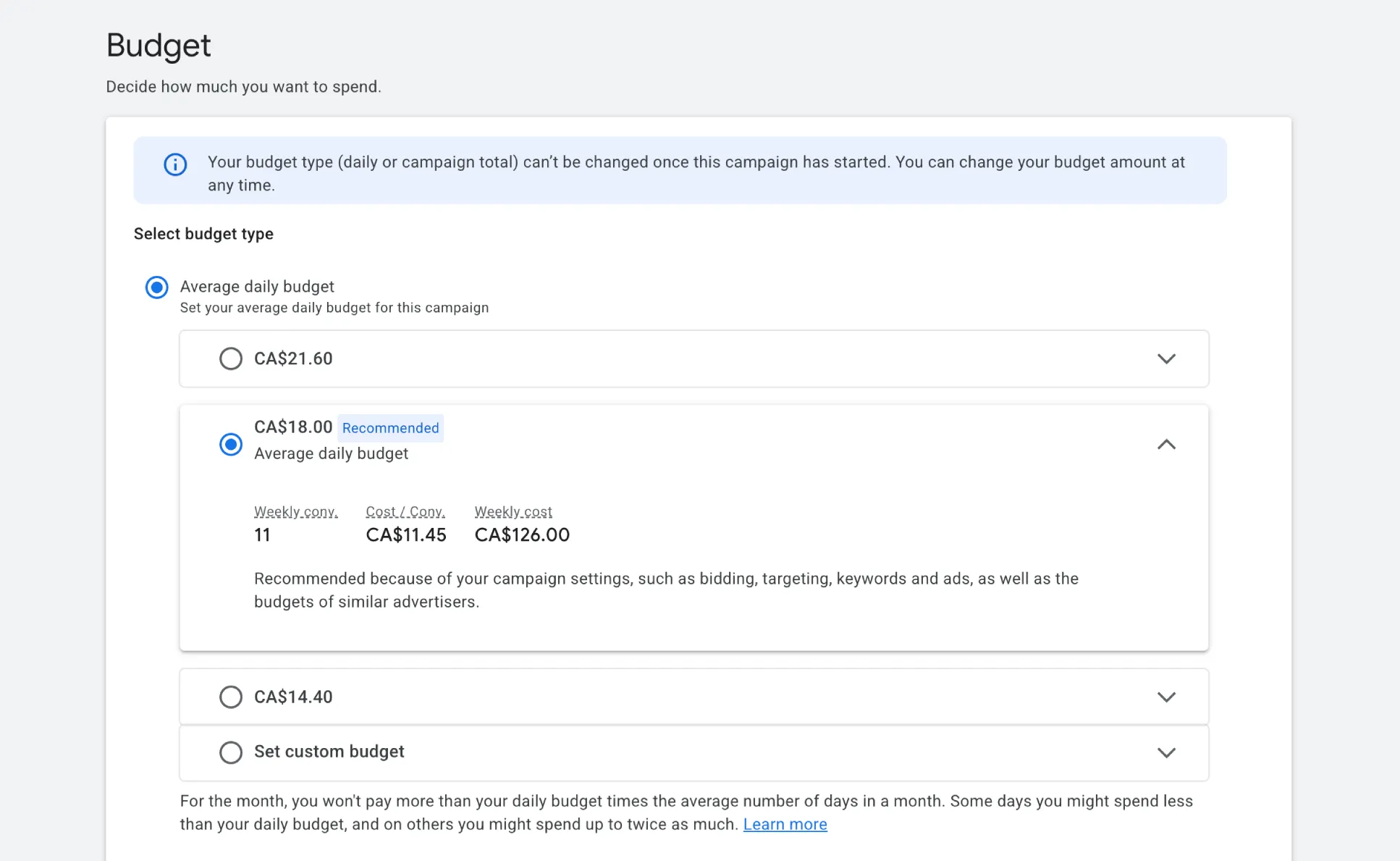Click the Weekly conv. metric label
The image size is (1400, 861).
[x=295, y=512]
